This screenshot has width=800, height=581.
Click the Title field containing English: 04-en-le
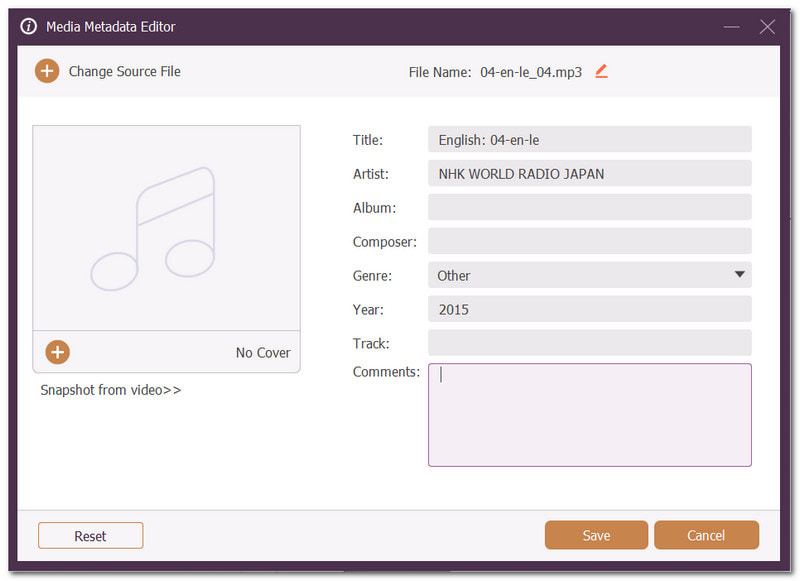click(589, 139)
